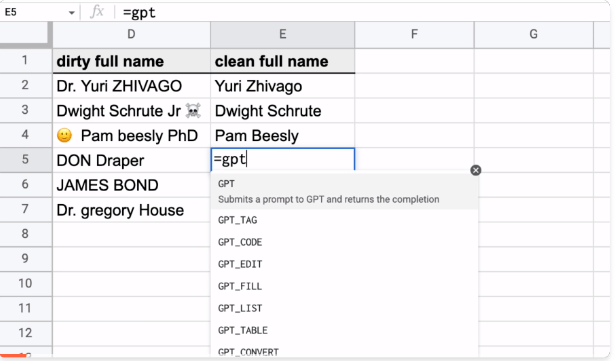This screenshot has width=615, height=361.
Task: Select GPT_CONVERT at the list bottom
Action: (344, 351)
